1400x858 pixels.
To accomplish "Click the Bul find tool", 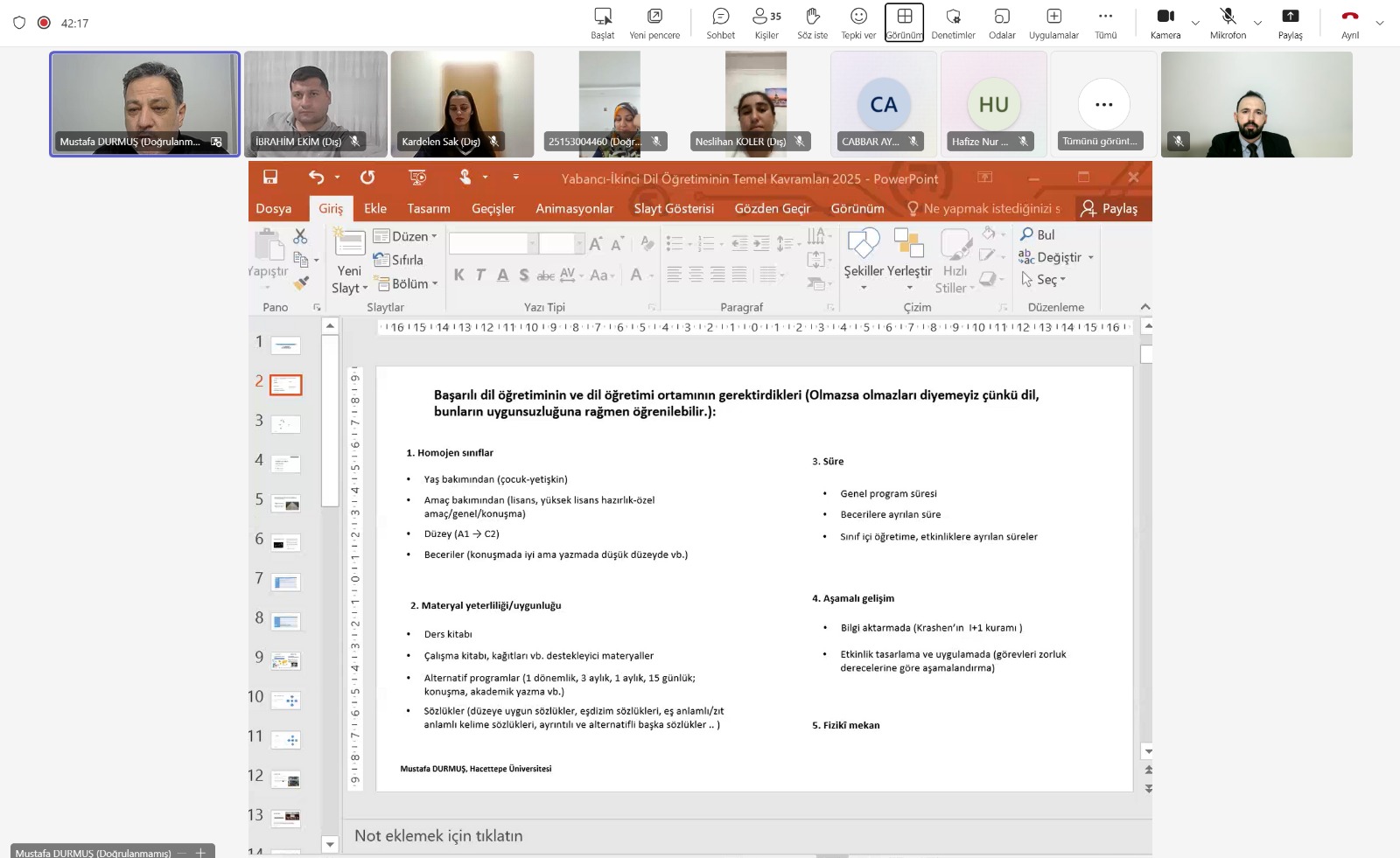I will (1038, 234).
